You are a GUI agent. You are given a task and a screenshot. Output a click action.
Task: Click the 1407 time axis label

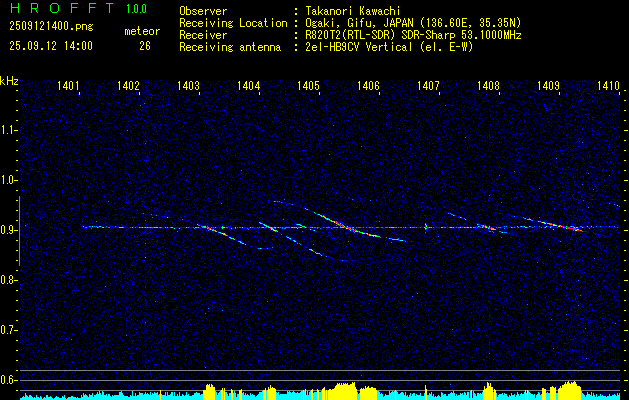coord(428,85)
